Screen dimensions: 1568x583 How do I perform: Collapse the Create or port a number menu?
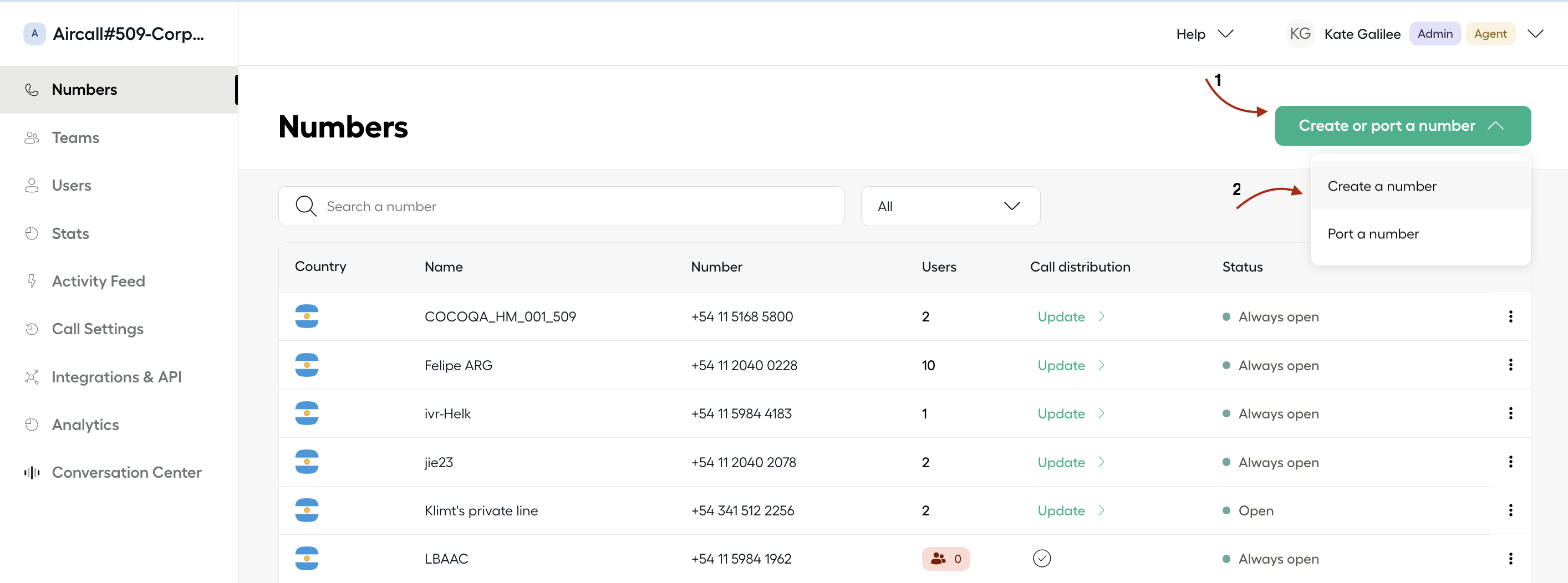(x=1402, y=125)
